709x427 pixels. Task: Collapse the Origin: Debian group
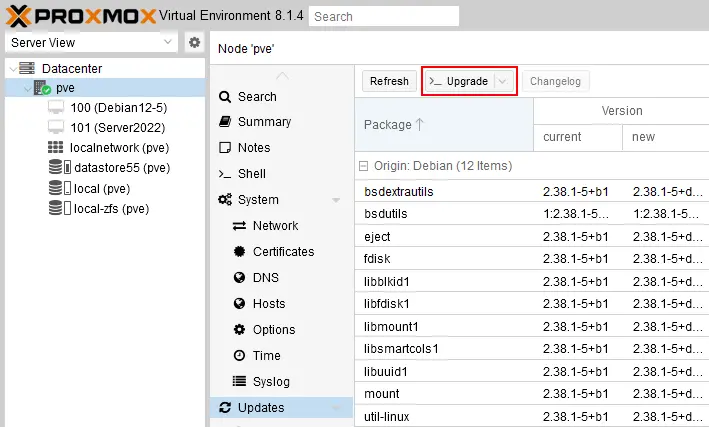pos(363,166)
